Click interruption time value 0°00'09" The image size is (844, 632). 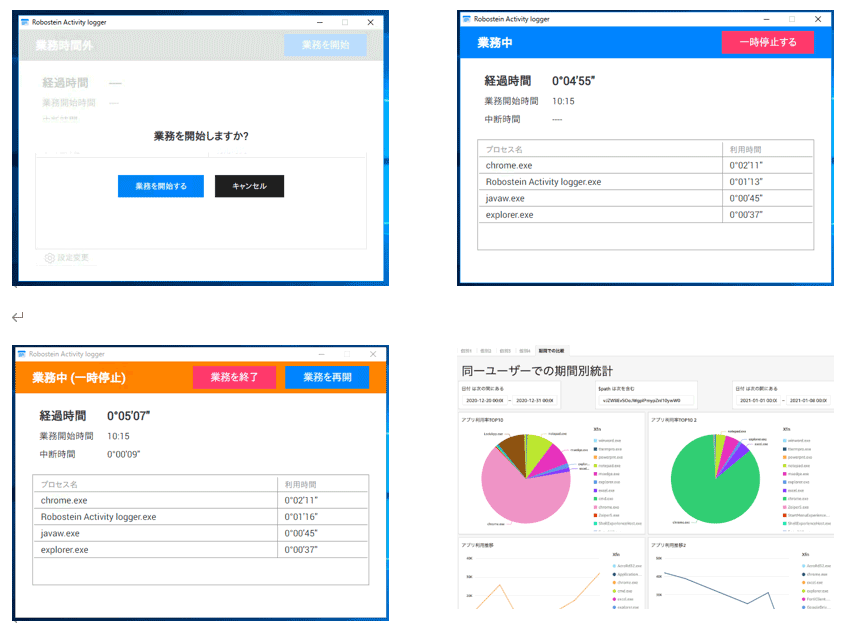pos(124,454)
